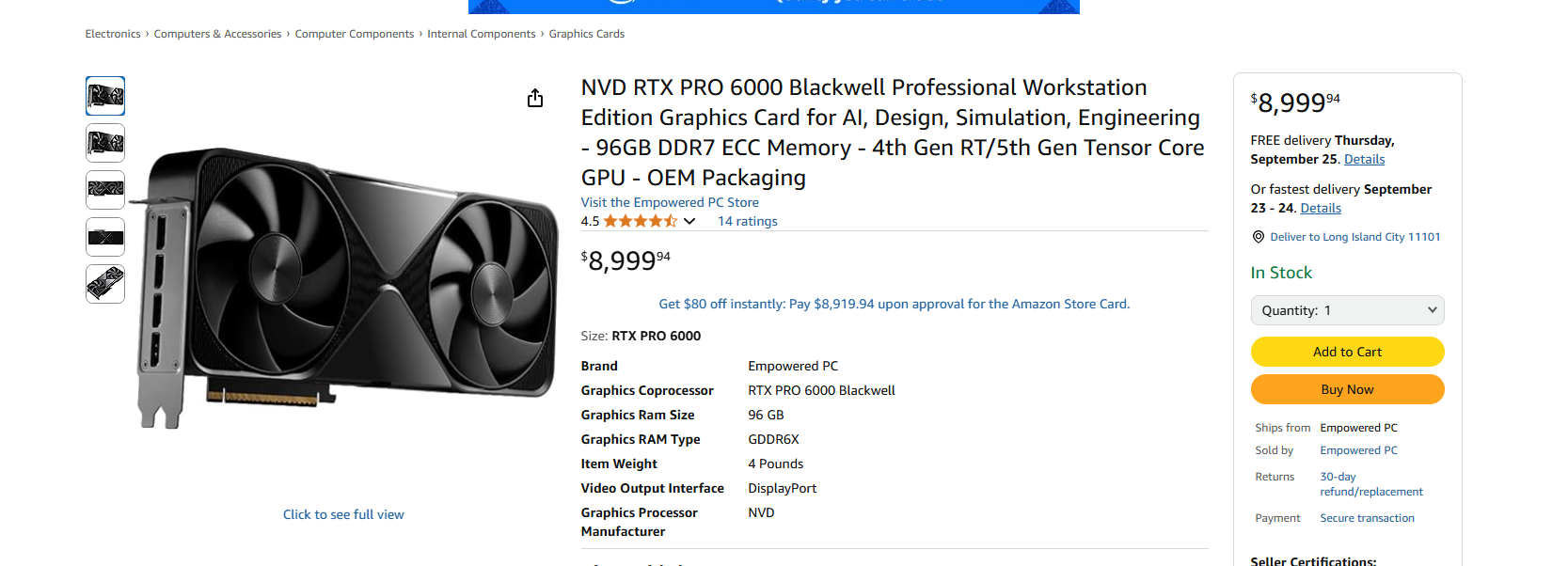Click the main graphics card image
Viewport: 1568px width, 566px height.
(348, 287)
